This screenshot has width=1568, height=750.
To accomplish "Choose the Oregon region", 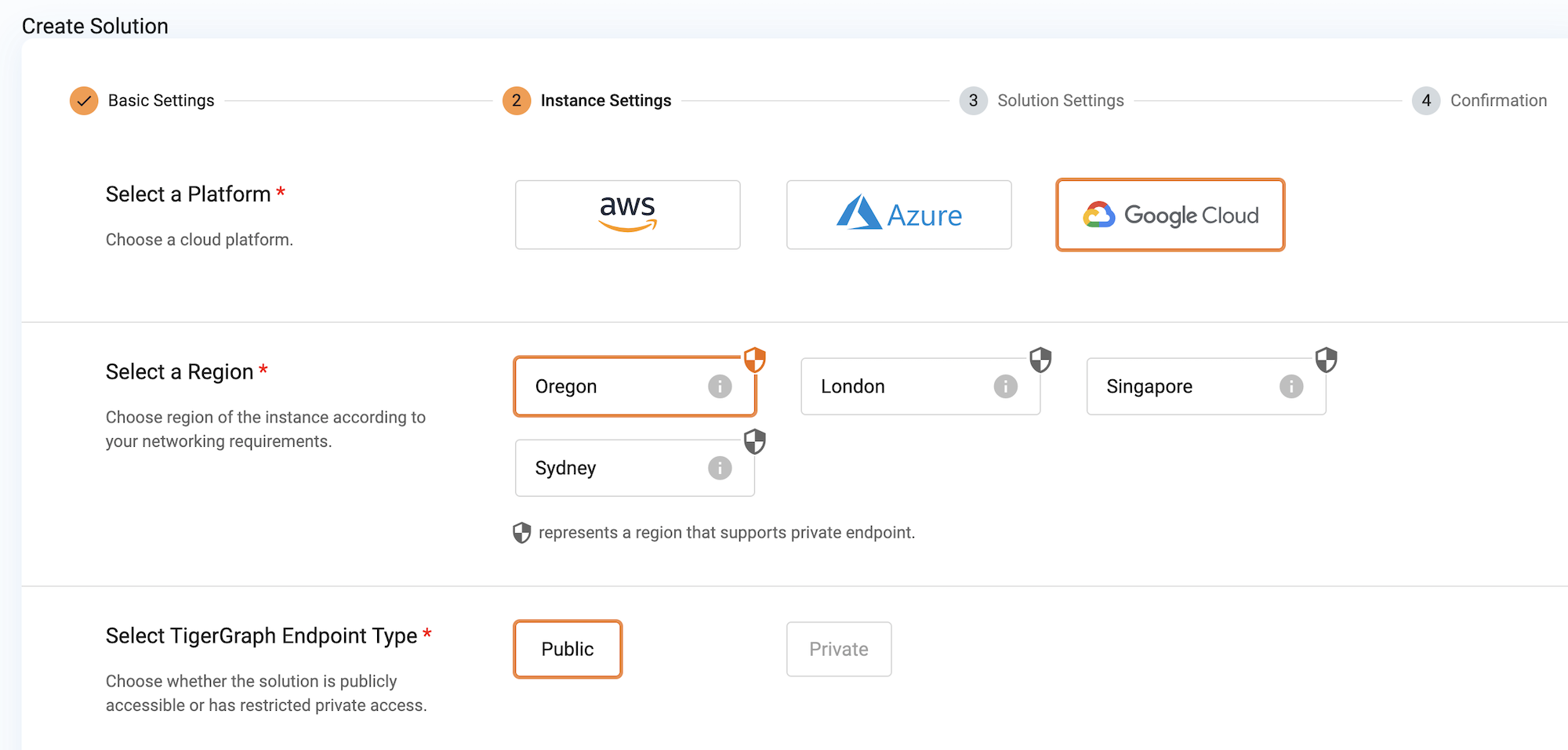I will coord(634,386).
